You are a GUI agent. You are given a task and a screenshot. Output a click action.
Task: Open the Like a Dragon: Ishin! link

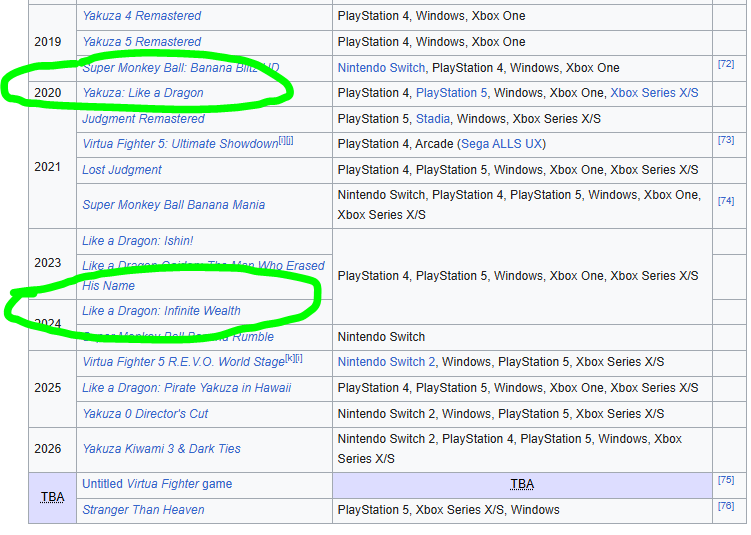[x=137, y=240]
